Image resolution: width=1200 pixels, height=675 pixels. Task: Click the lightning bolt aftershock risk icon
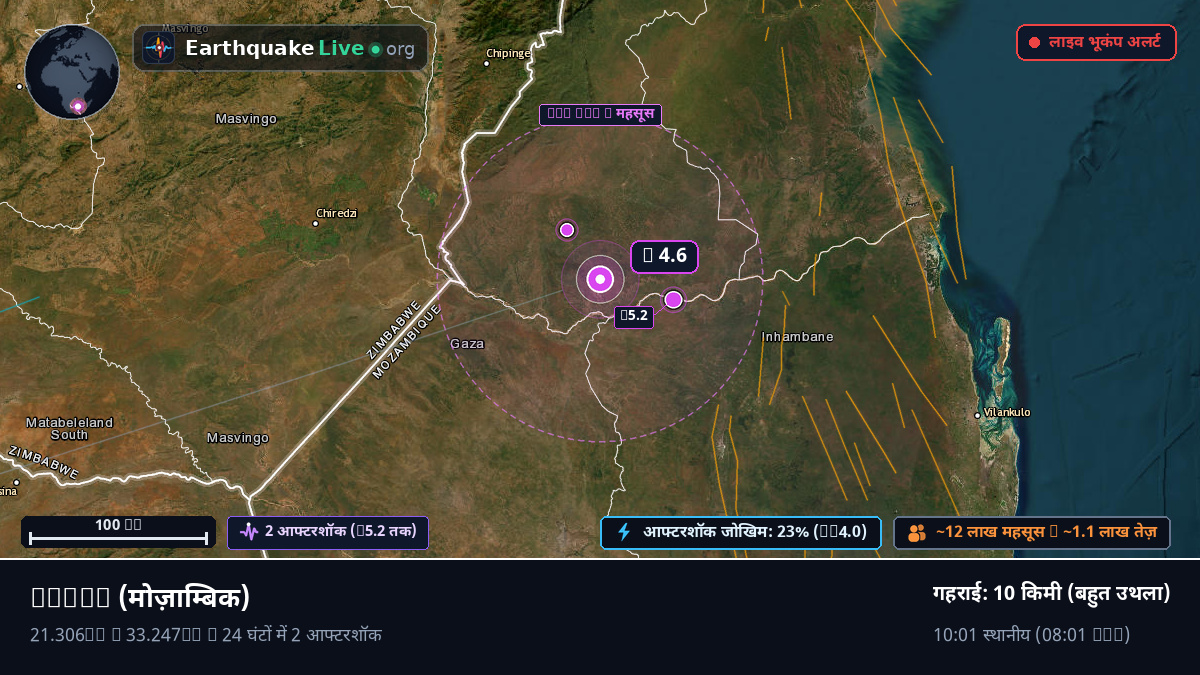point(624,532)
